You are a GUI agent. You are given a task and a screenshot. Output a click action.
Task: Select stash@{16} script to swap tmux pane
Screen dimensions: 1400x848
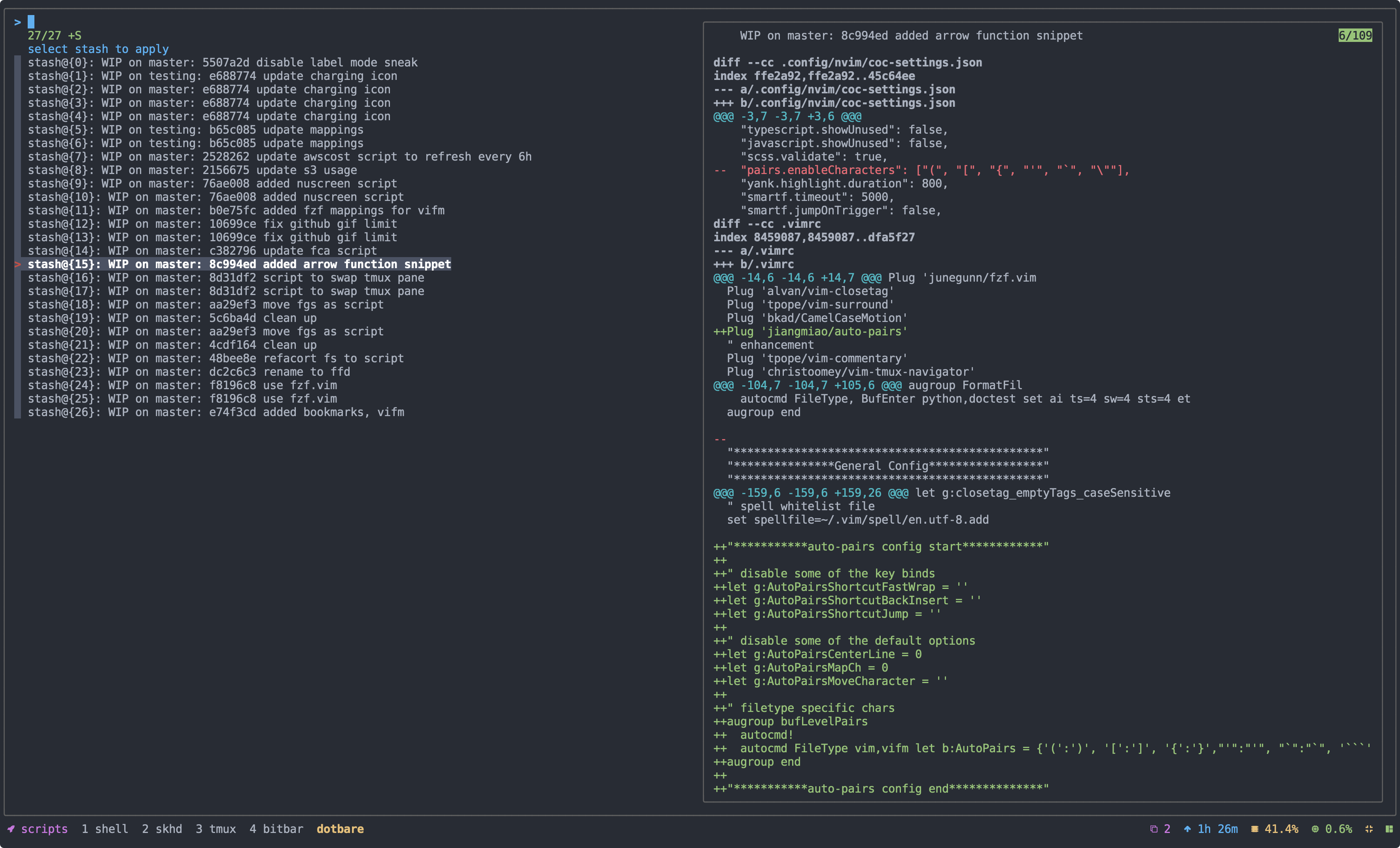(x=226, y=278)
